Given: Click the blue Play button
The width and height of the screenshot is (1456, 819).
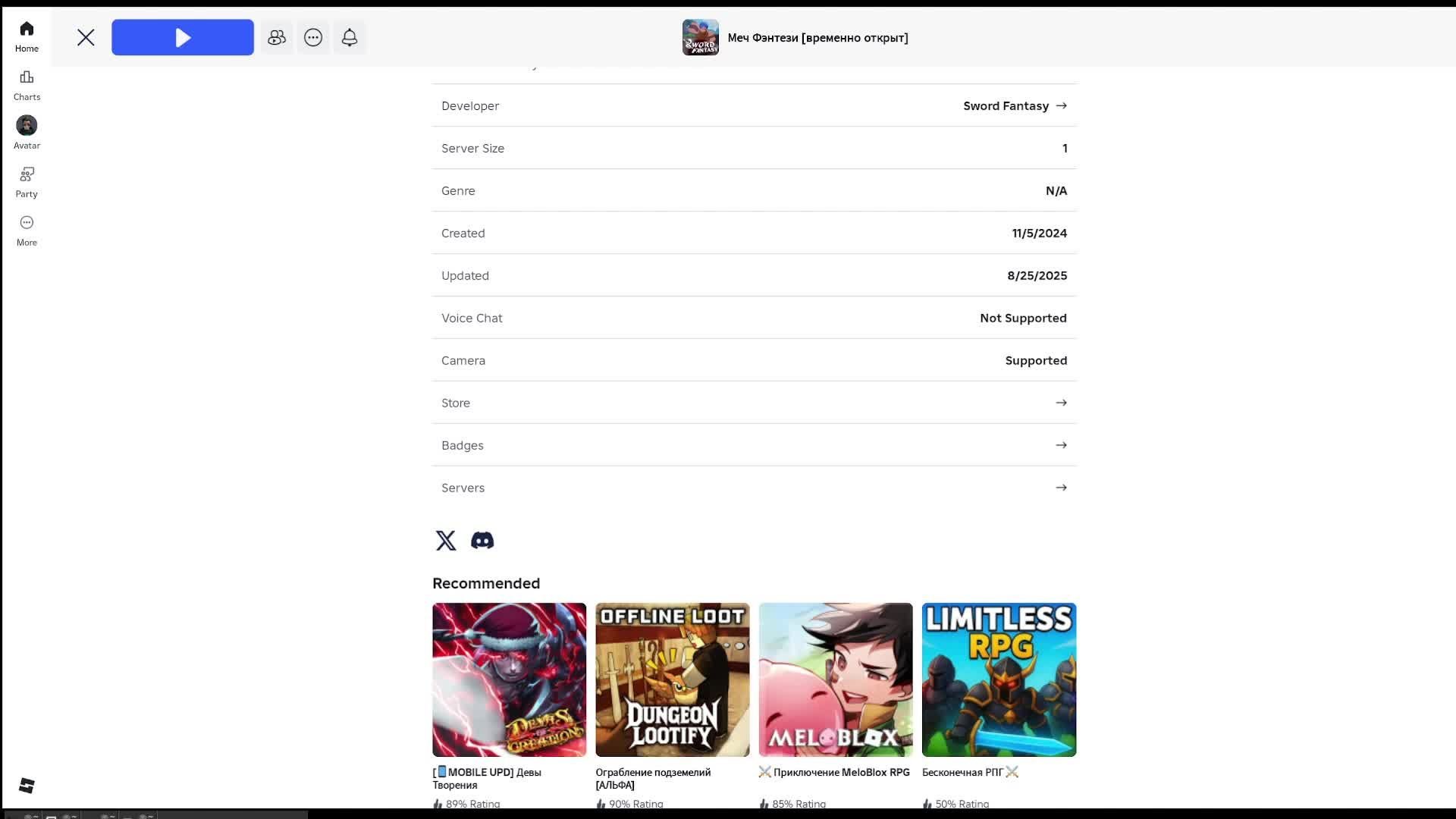Looking at the screenshot, I should [x=182, y=37].
